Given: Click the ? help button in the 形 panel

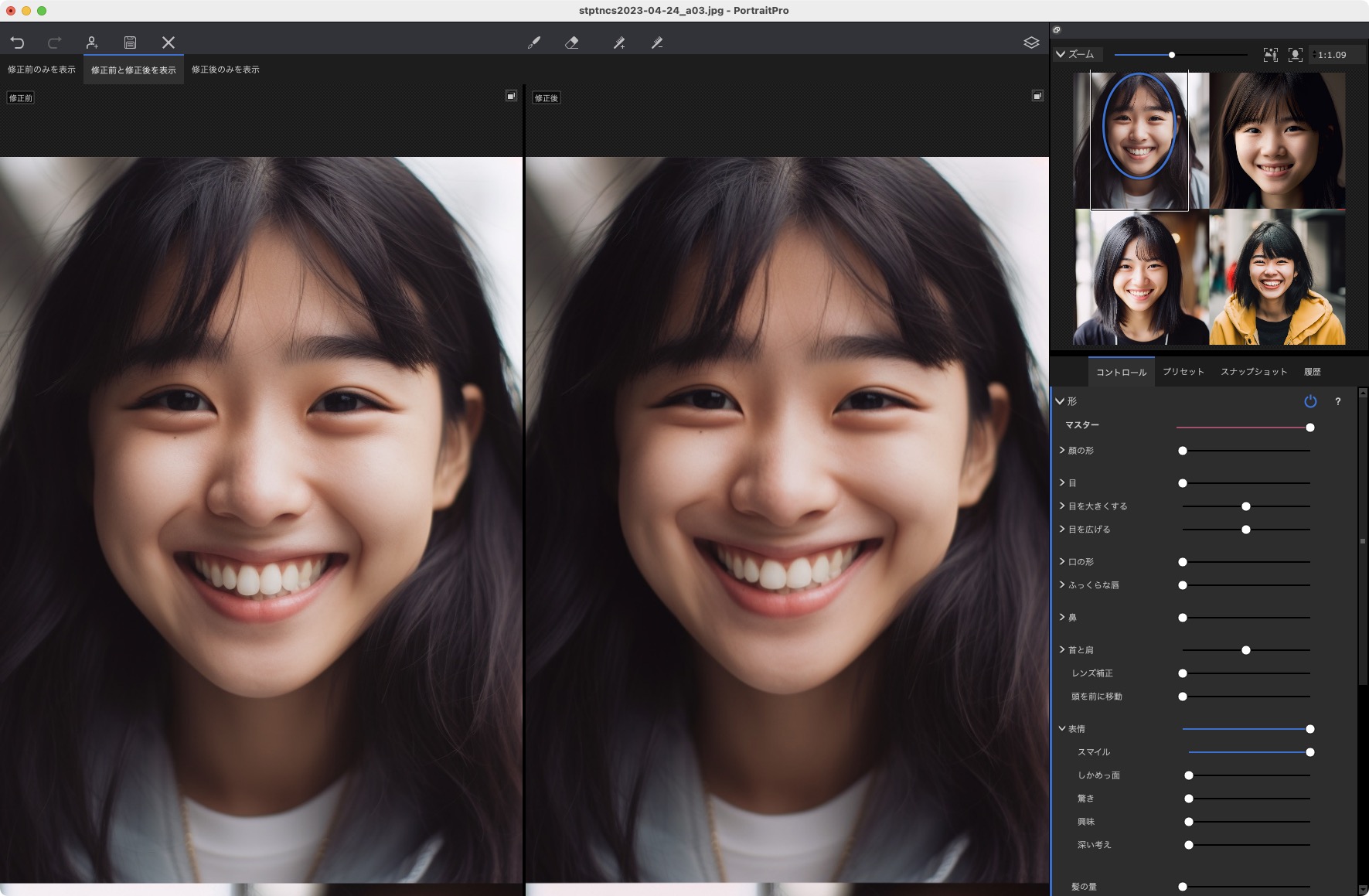Looking at the screenshot, I should click(1338, 401).
